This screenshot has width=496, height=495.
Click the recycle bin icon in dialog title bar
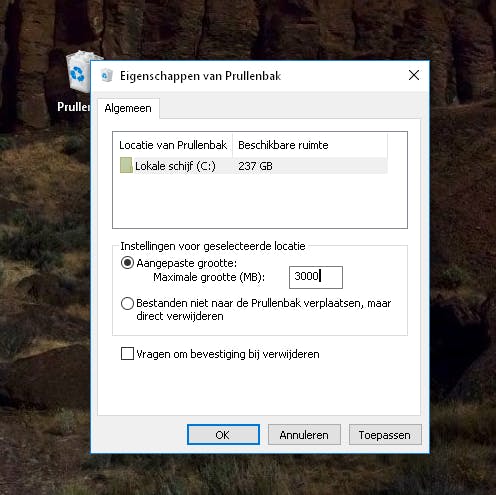click(107, 75)
